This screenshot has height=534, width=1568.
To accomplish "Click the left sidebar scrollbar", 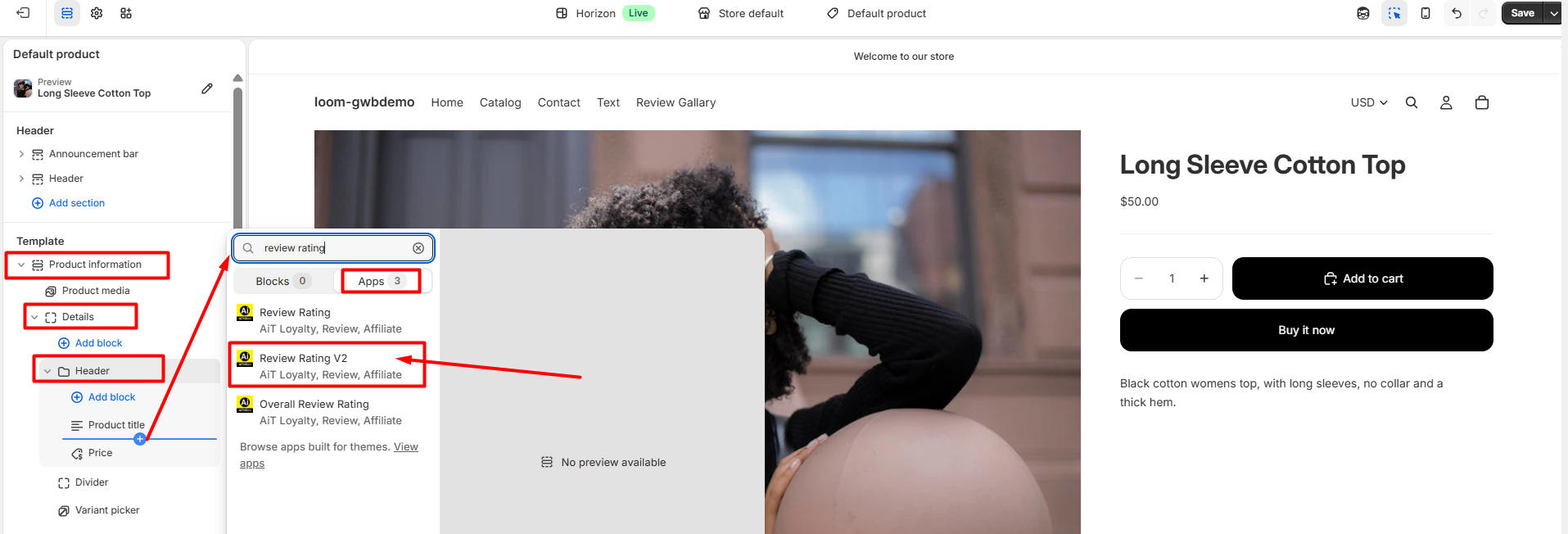I will point(237,156).
